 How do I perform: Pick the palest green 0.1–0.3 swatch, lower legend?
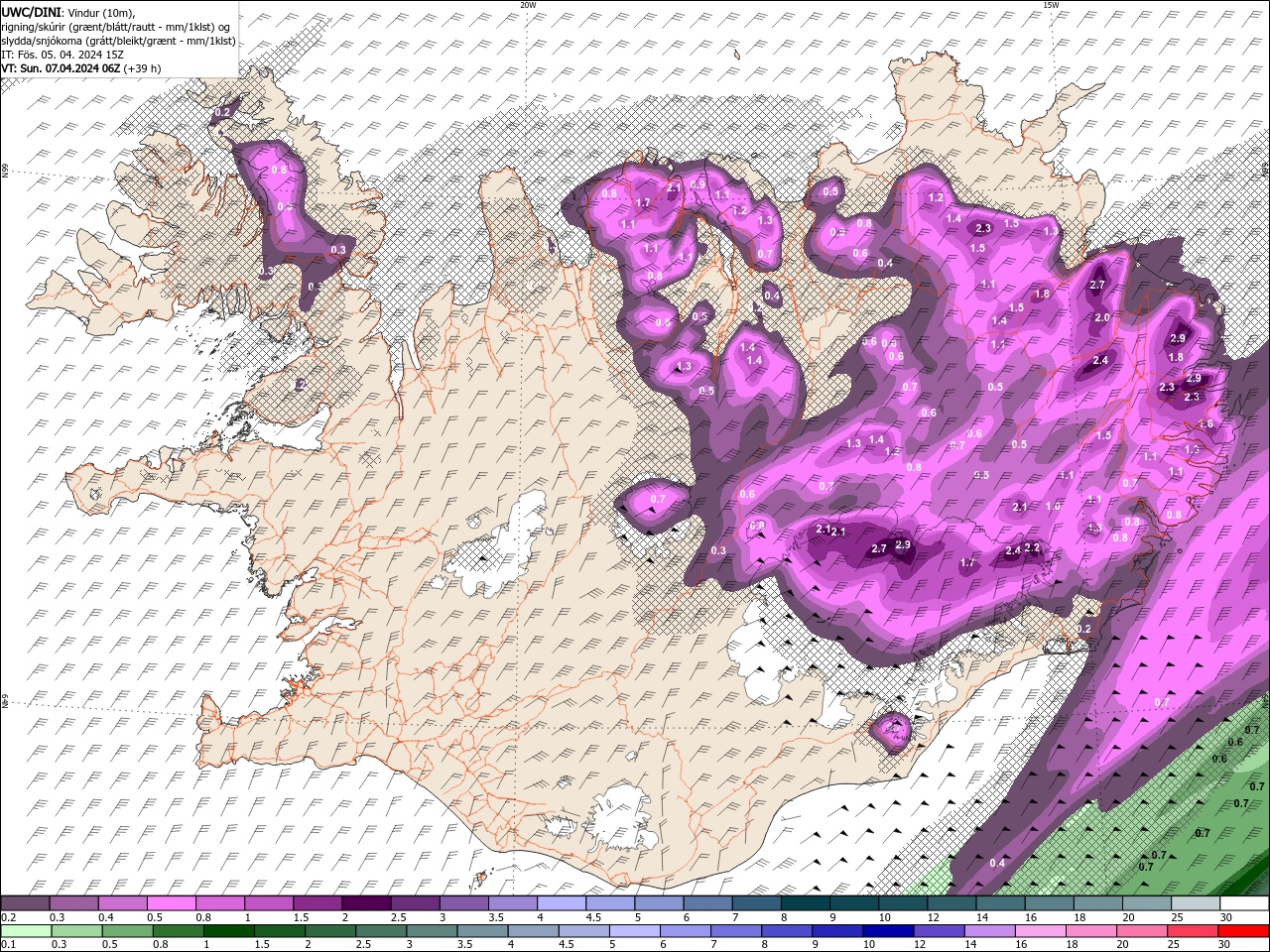tap(25, 931)
